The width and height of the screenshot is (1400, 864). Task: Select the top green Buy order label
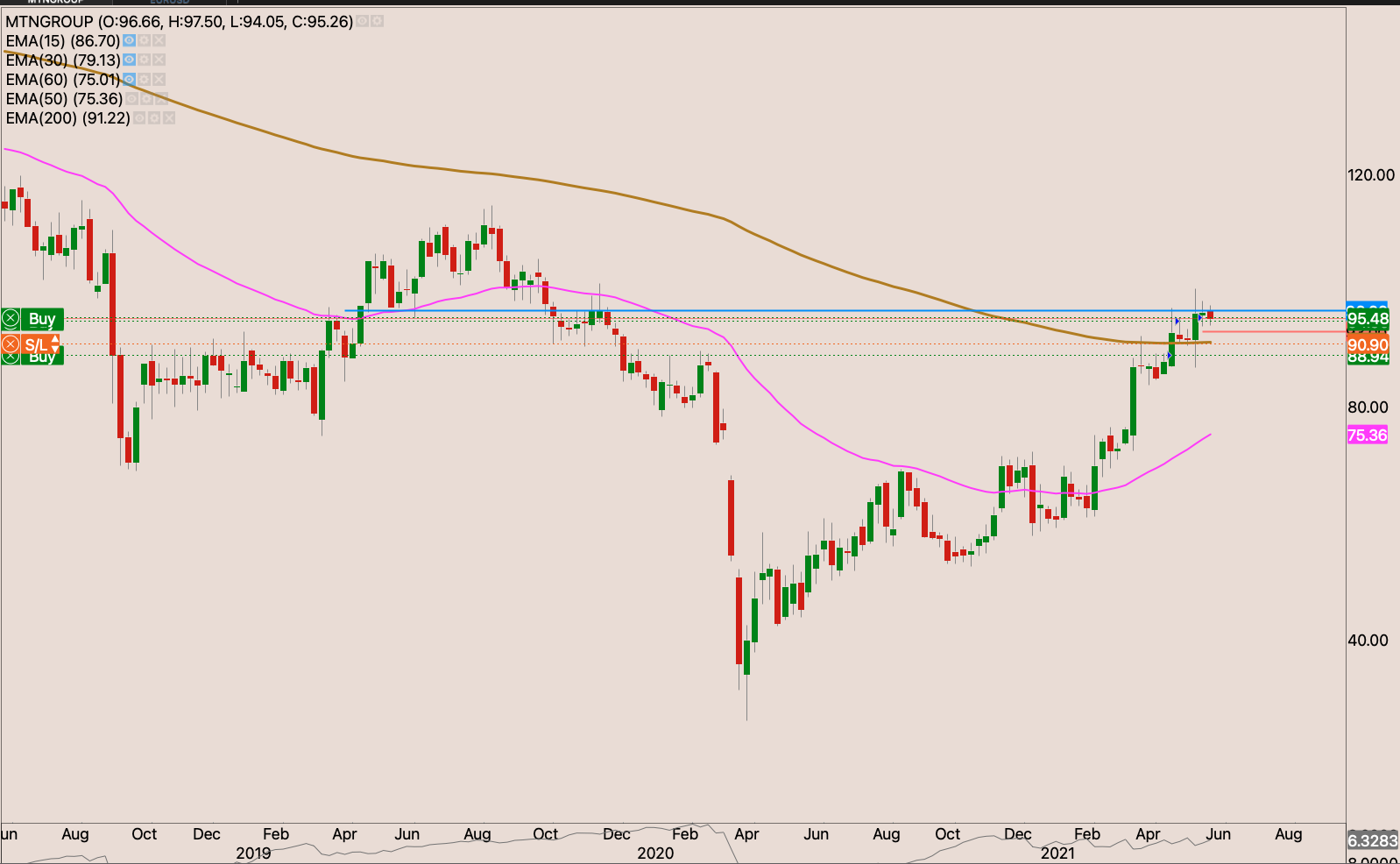[x=41, y=318]
